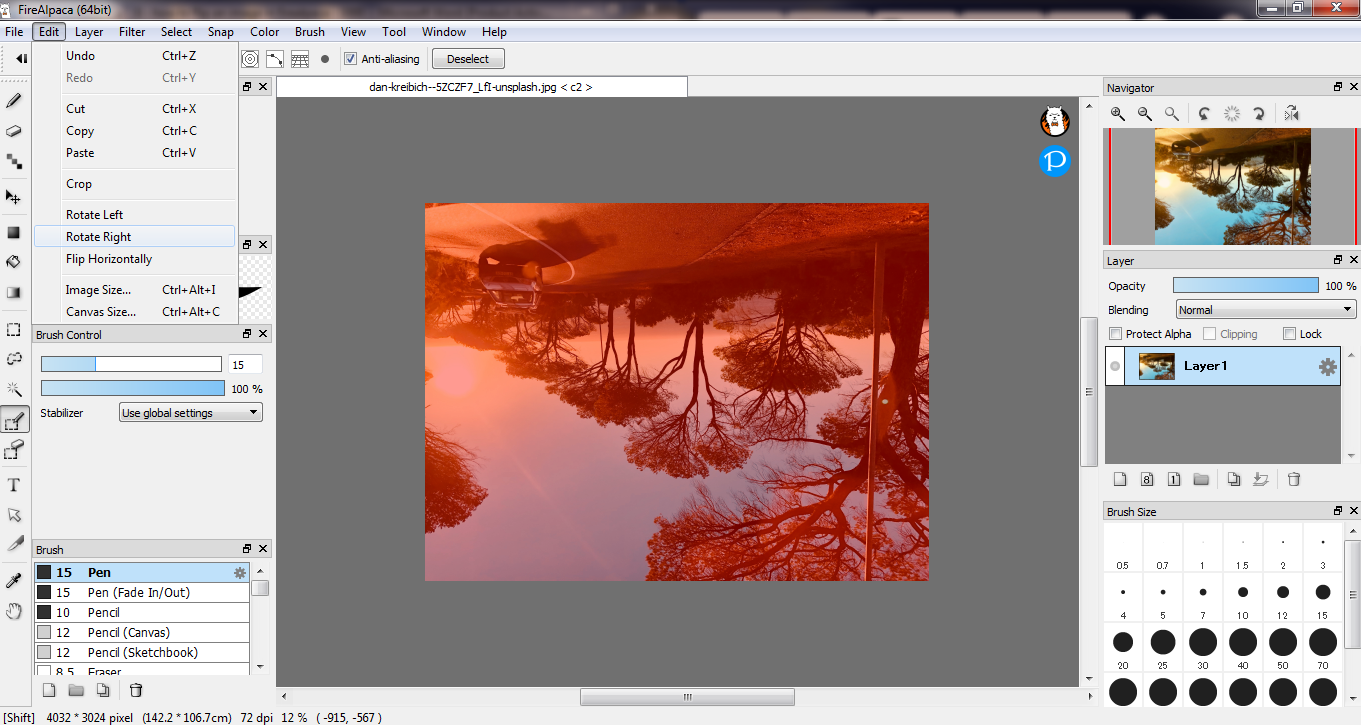Zoom in with the Navigator magnifier plus icon
The height and width of the screenshot is (725, 1361).
coord(1118,114)
